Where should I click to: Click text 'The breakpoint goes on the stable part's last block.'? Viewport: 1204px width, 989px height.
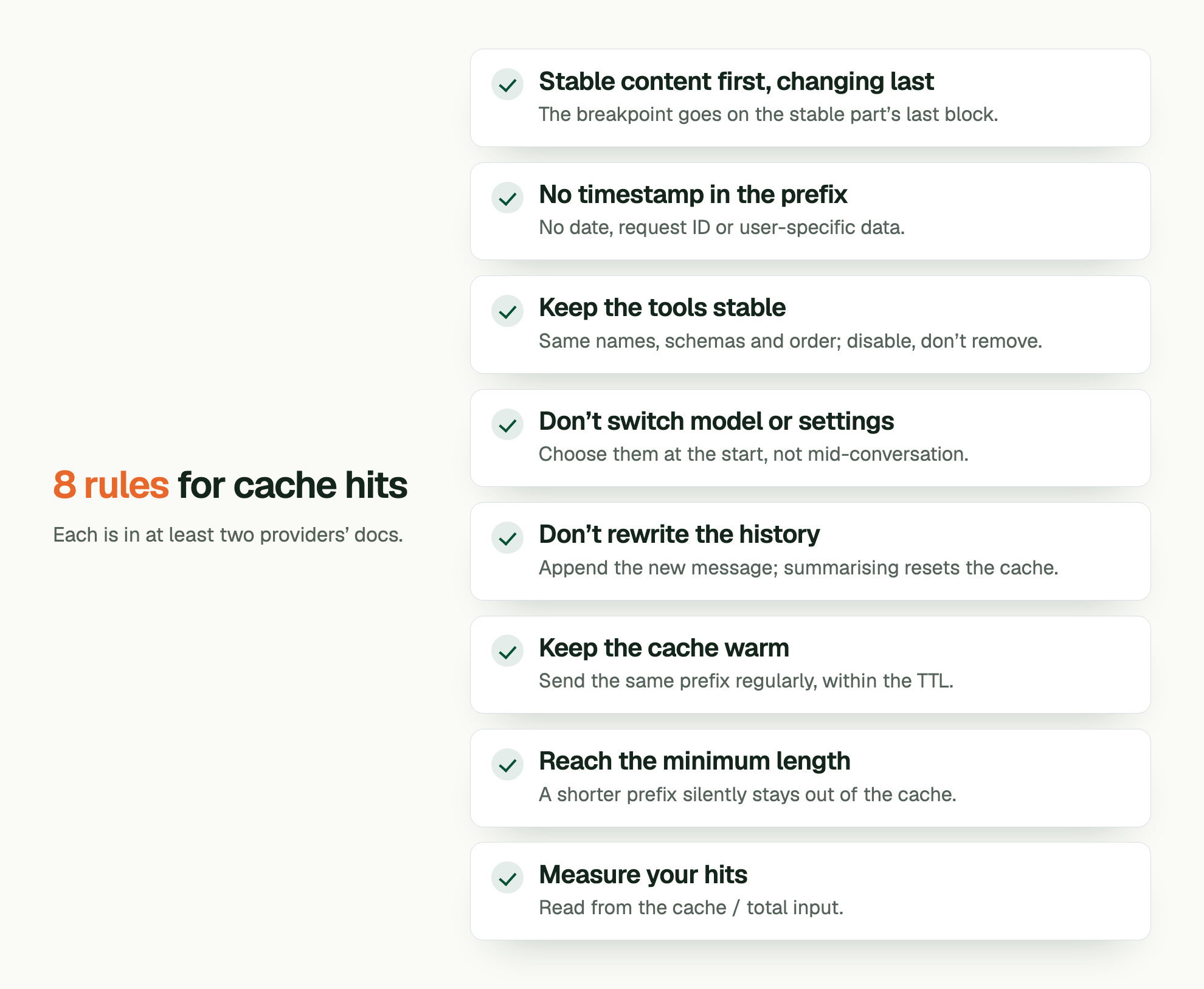pyautogui.click(x=769, y=114)
